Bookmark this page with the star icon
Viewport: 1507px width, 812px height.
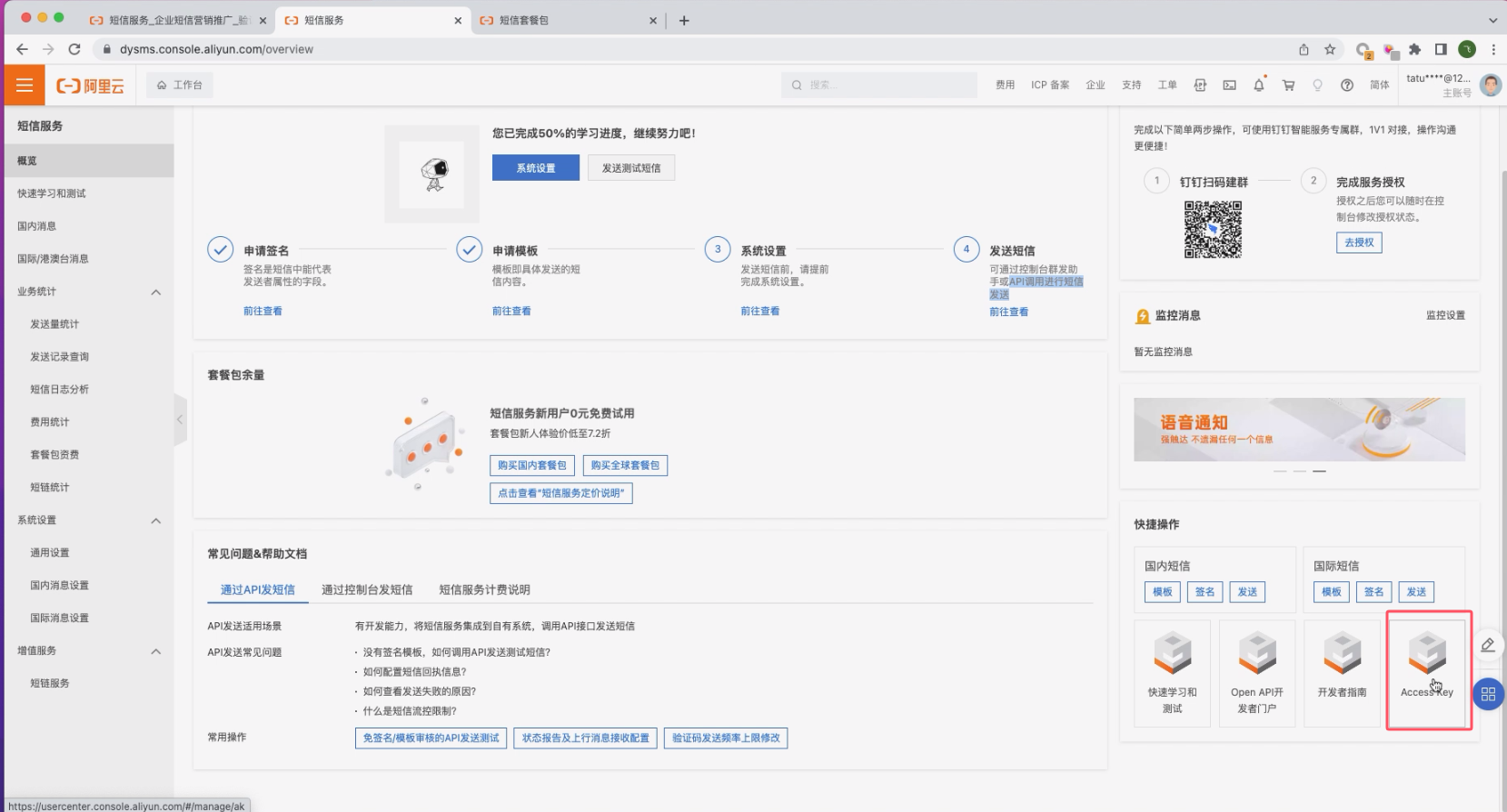point(1330,49)
